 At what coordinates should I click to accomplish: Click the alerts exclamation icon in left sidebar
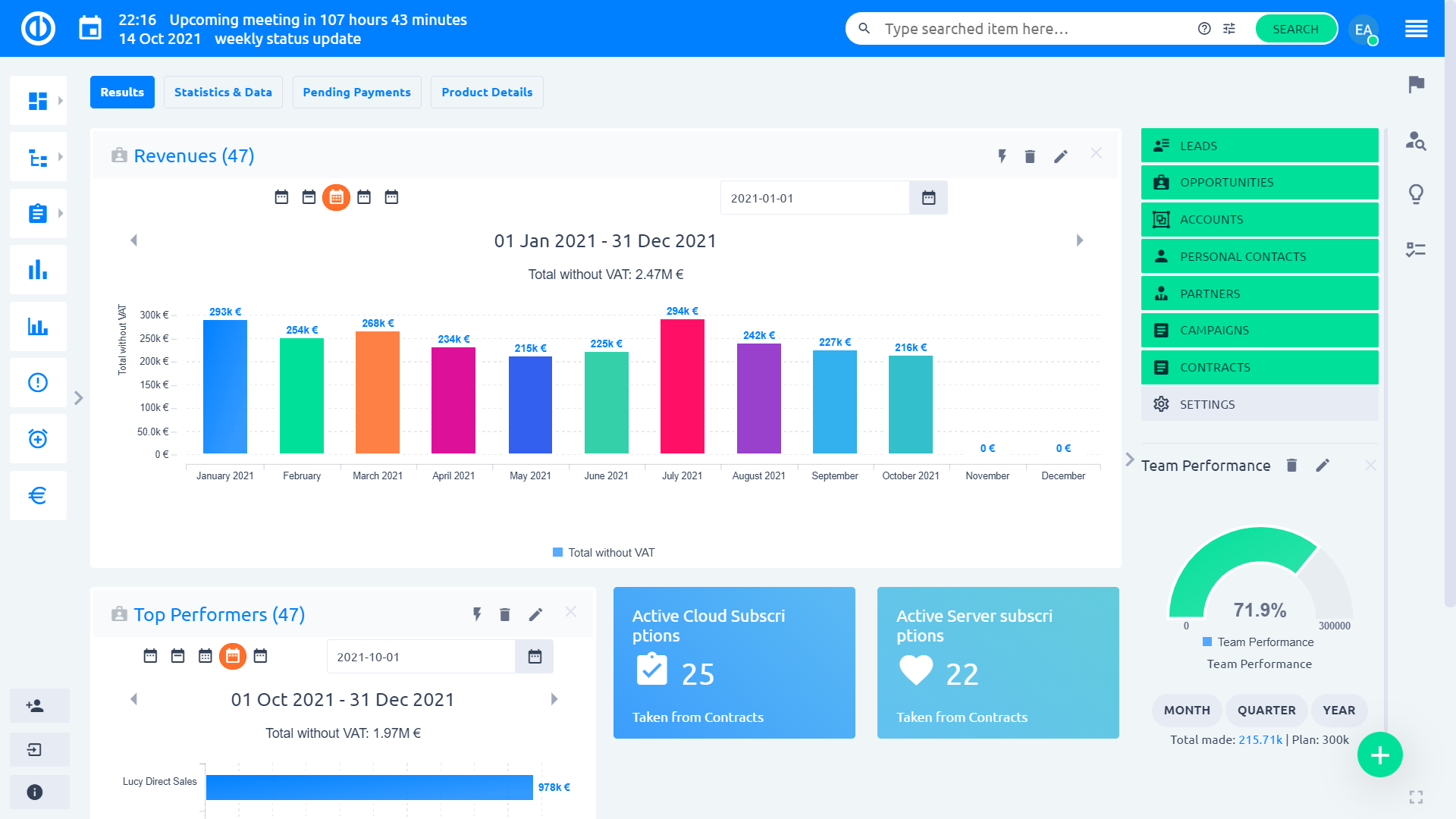tap(38, 383)
